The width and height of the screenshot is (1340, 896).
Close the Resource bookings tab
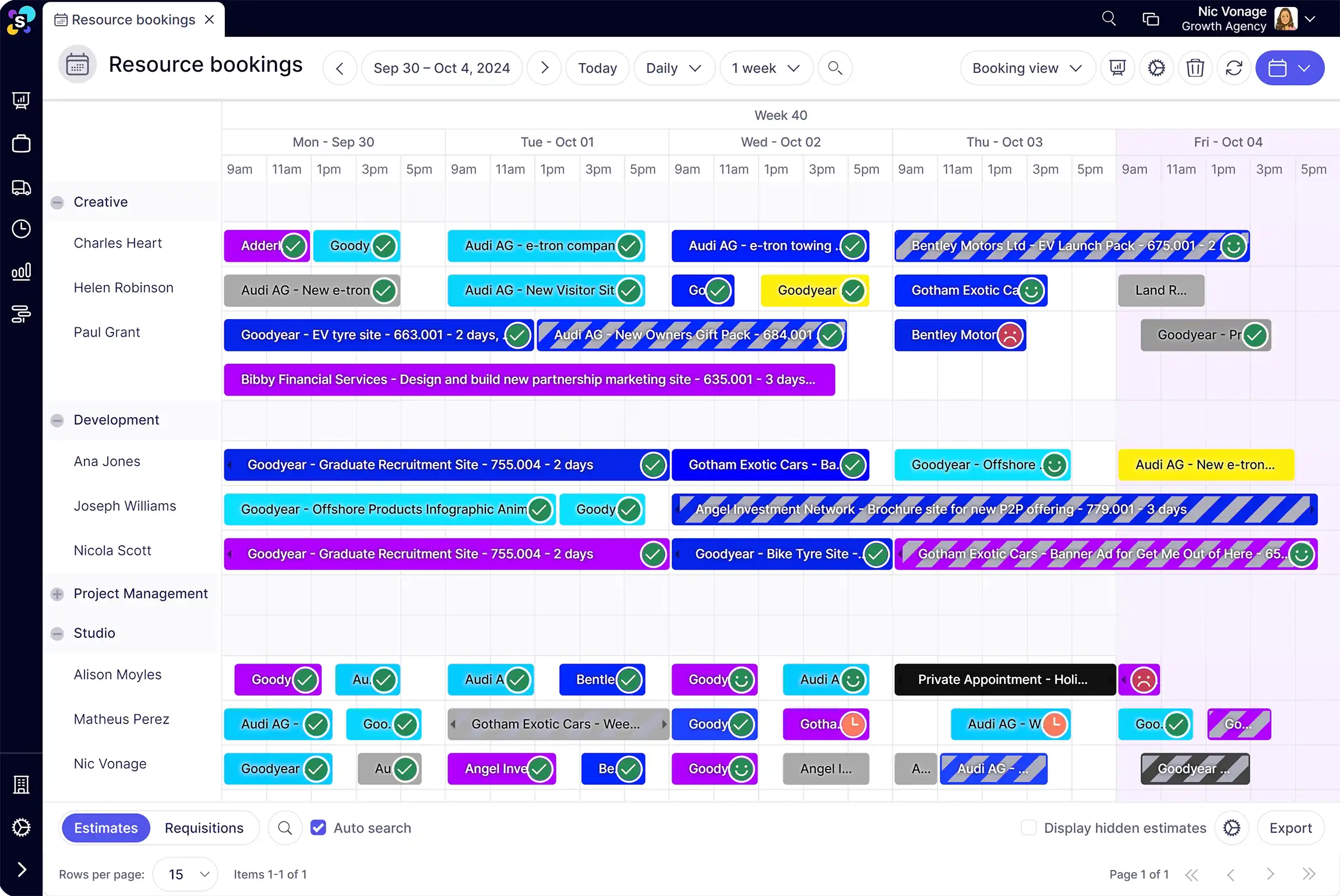pyautogui.click(x=210, y=19)
